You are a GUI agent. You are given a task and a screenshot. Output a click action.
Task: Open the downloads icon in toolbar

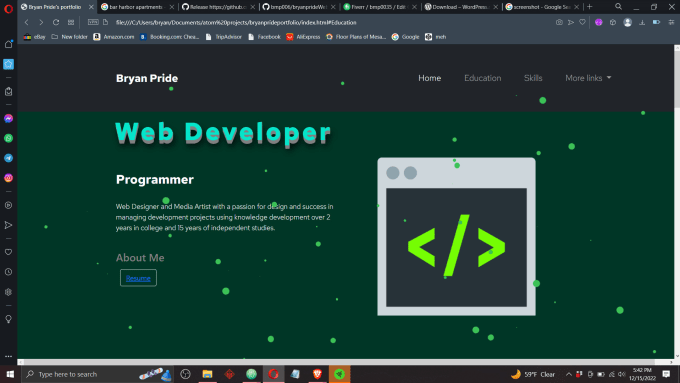(642, 22)
